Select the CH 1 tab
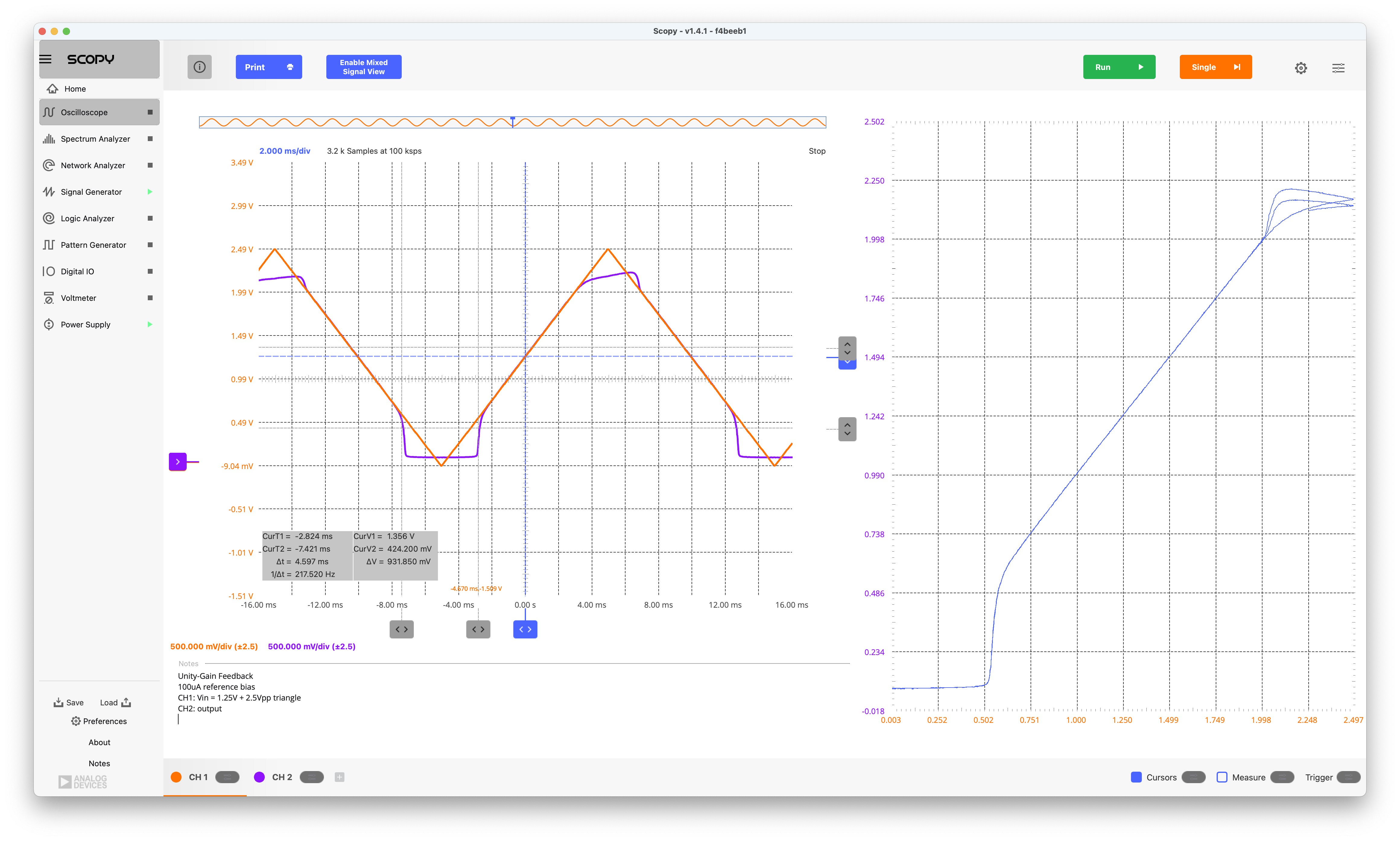This screenshot has width=1400, height=841. tap(198, 777)
